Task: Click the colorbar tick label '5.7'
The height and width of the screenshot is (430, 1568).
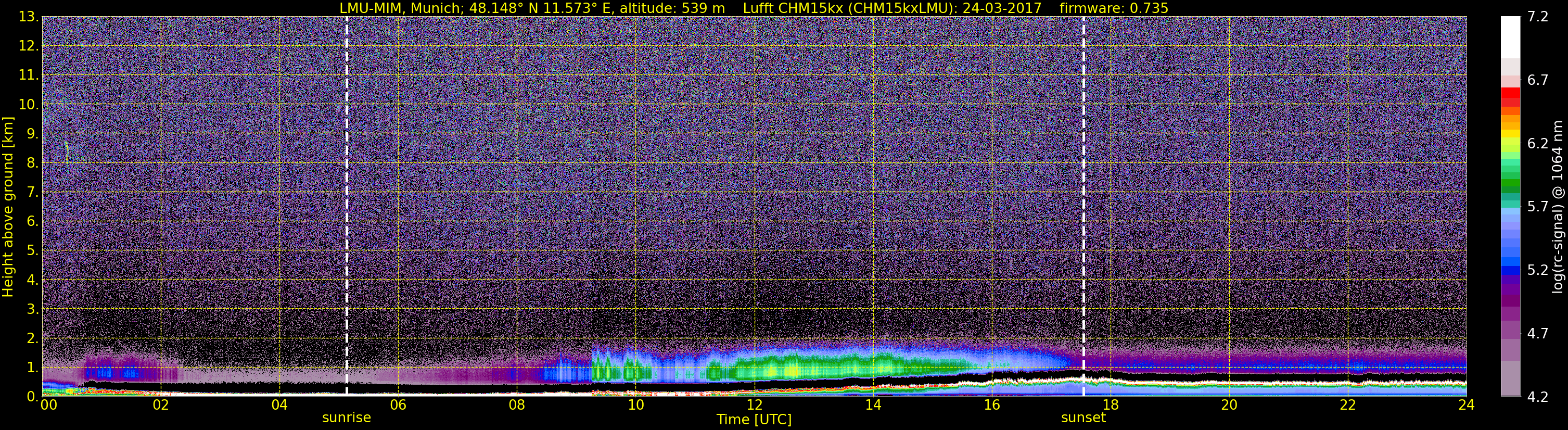Action: [1538, 207]
